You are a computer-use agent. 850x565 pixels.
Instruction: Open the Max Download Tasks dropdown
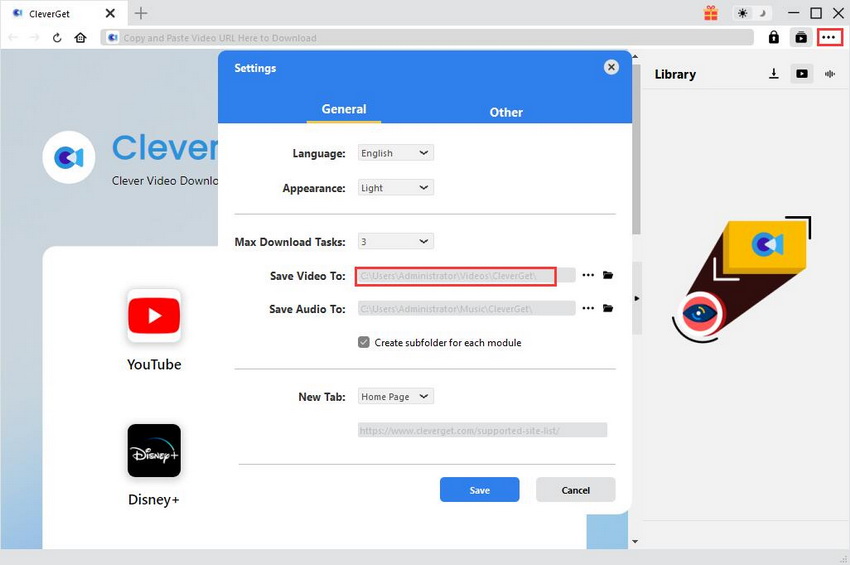coord(395,241)
